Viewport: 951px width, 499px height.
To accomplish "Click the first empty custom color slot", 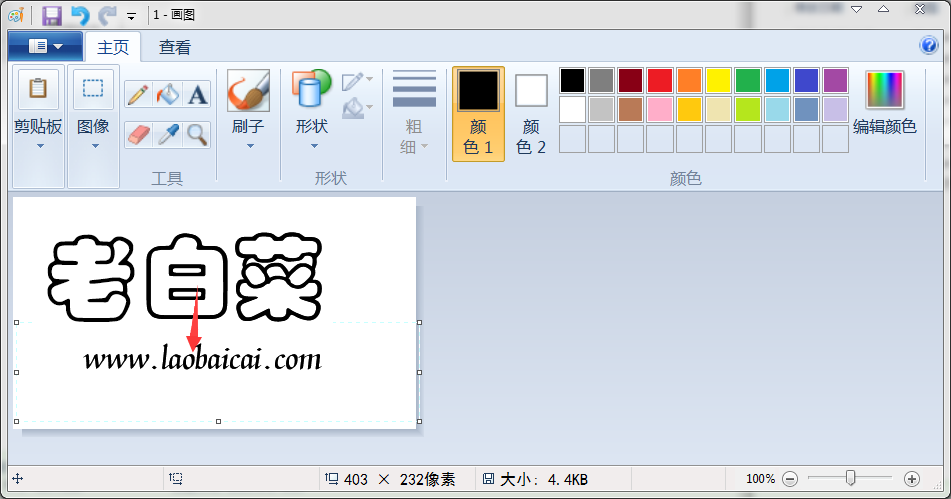I will 572,139.
